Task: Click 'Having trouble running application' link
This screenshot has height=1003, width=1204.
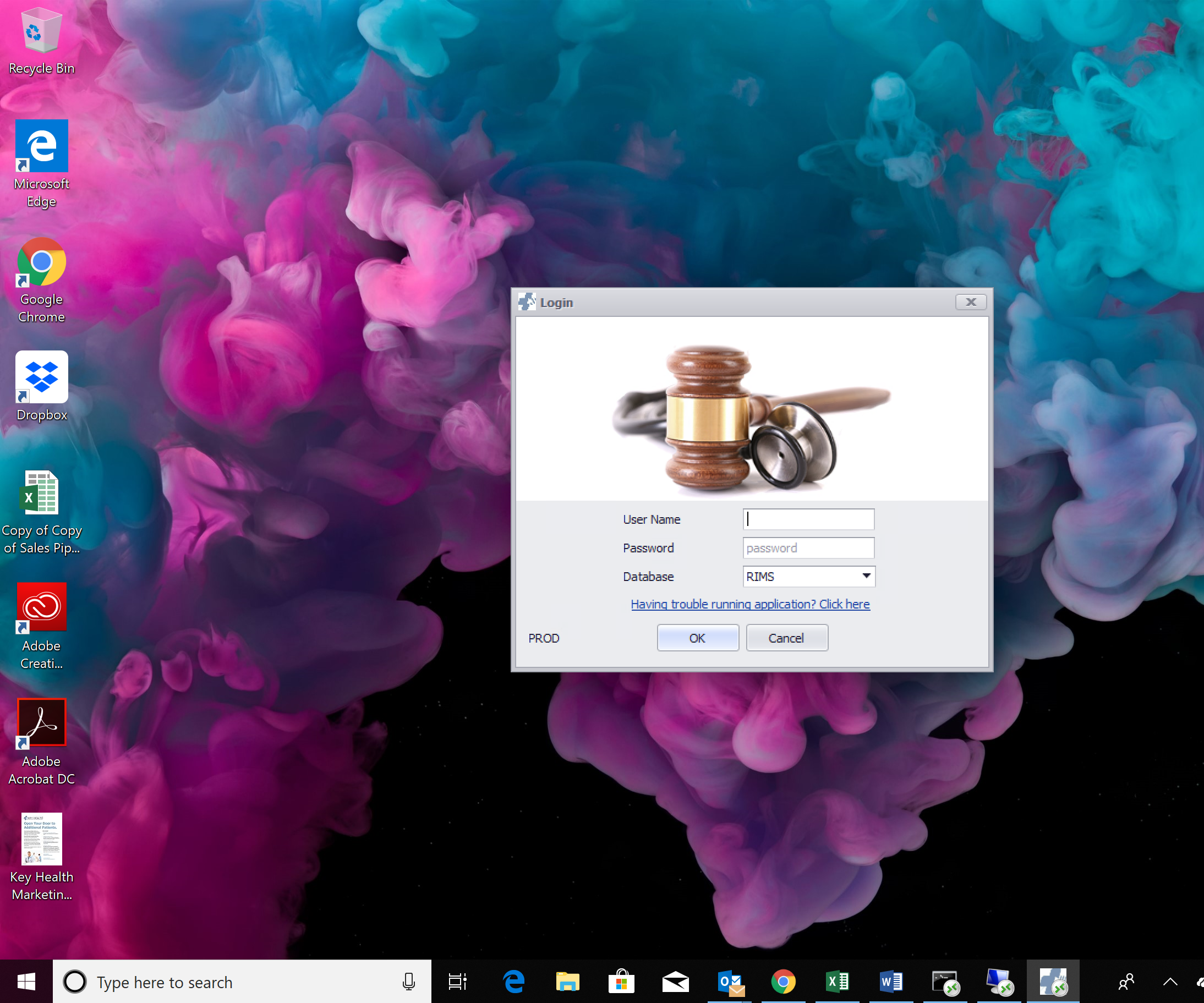Action: (750, 604)
